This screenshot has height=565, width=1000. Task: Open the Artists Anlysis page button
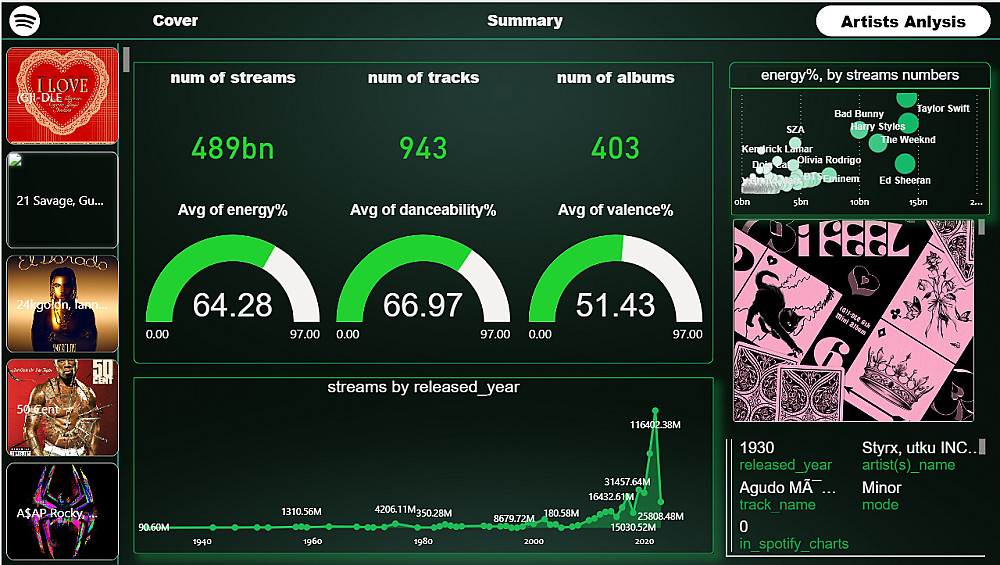[x=903, y=22]
